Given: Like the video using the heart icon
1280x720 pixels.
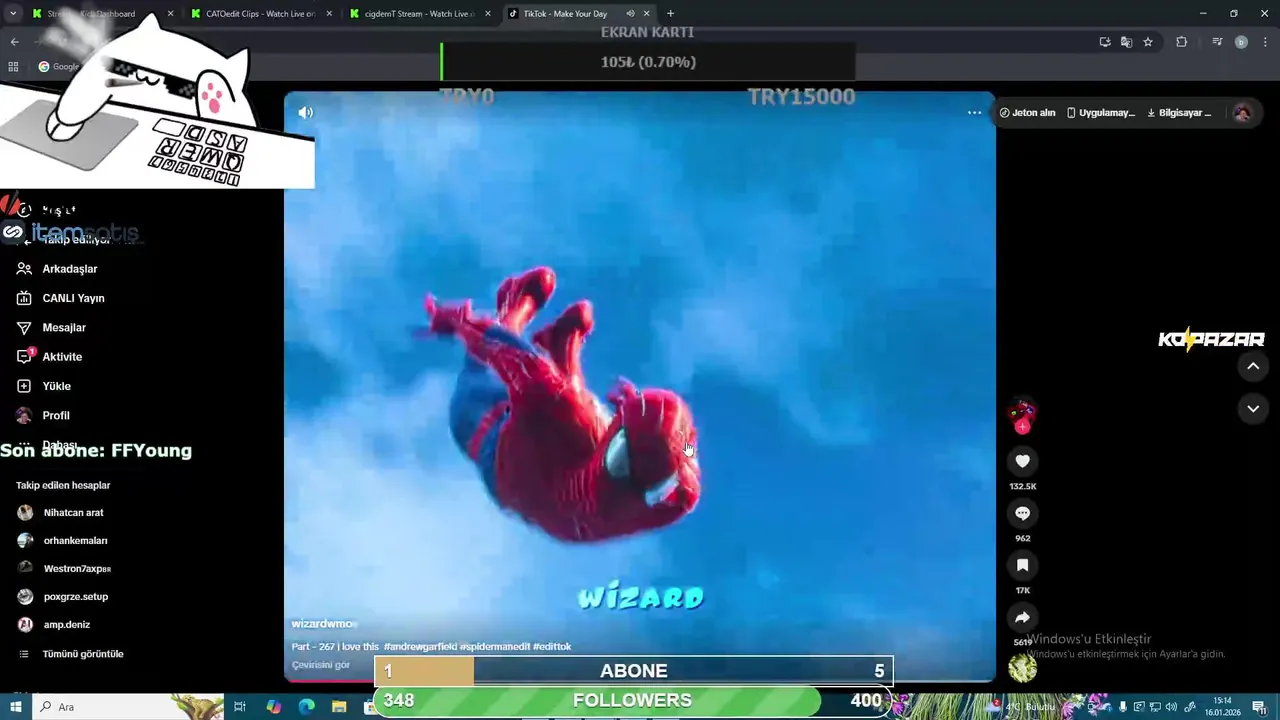Looking at the screenshot, I should [x=1022, y=461].
